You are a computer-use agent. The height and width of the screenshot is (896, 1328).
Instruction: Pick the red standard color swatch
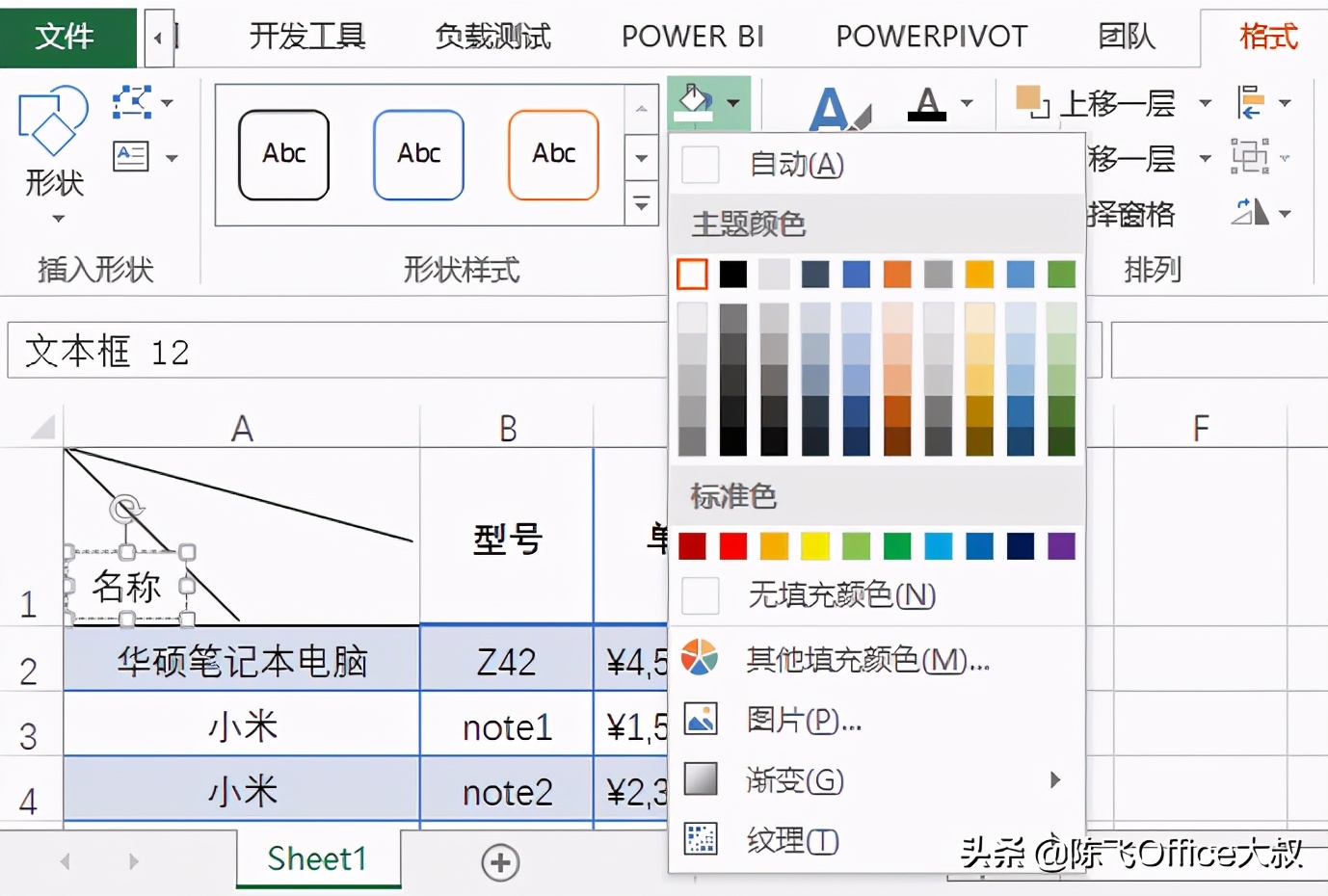click(731, 545)
